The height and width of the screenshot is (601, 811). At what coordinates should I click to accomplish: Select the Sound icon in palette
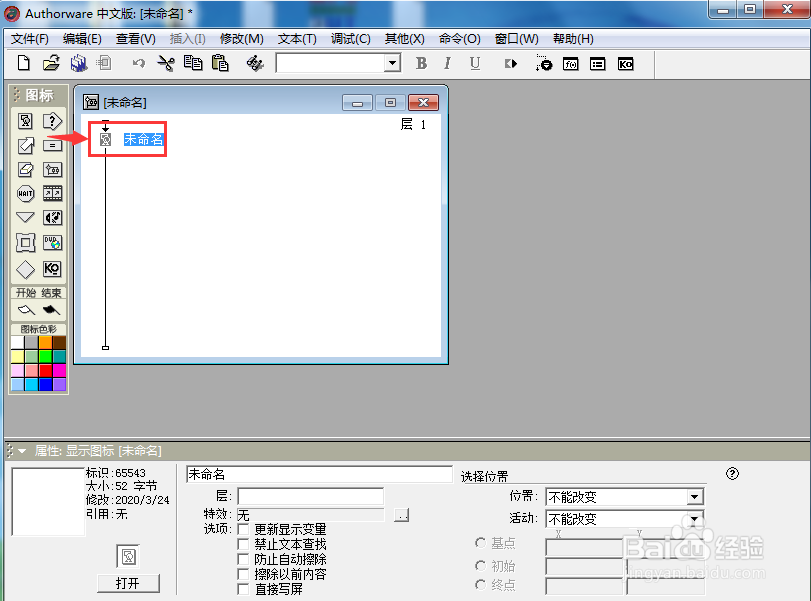point(52,218)
